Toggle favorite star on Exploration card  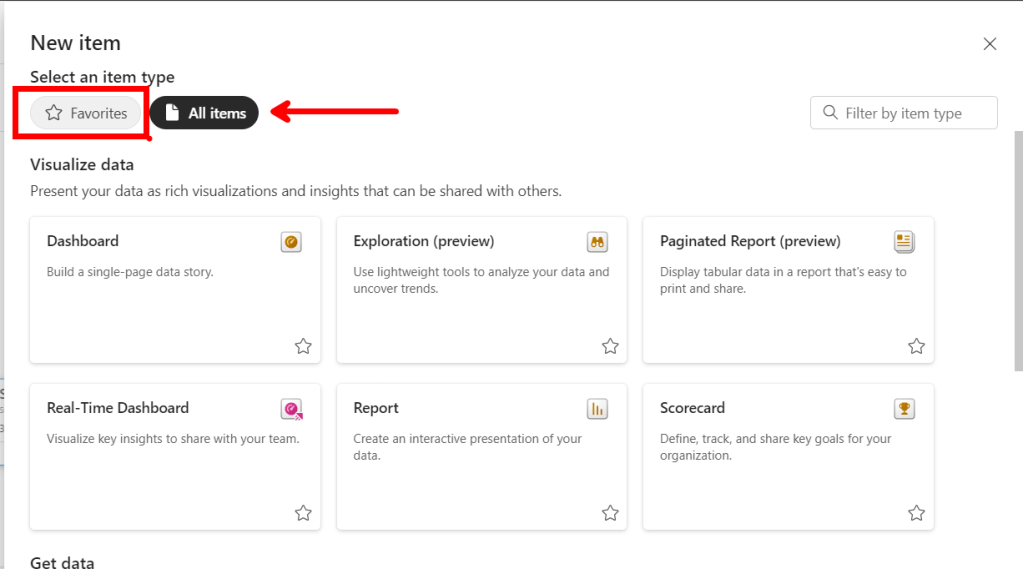pos(610,346)
